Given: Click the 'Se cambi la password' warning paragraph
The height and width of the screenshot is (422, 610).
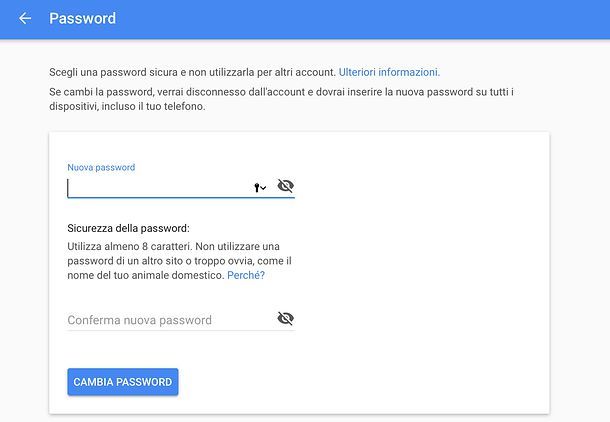Looking at the screenshot, I should 280,92.
